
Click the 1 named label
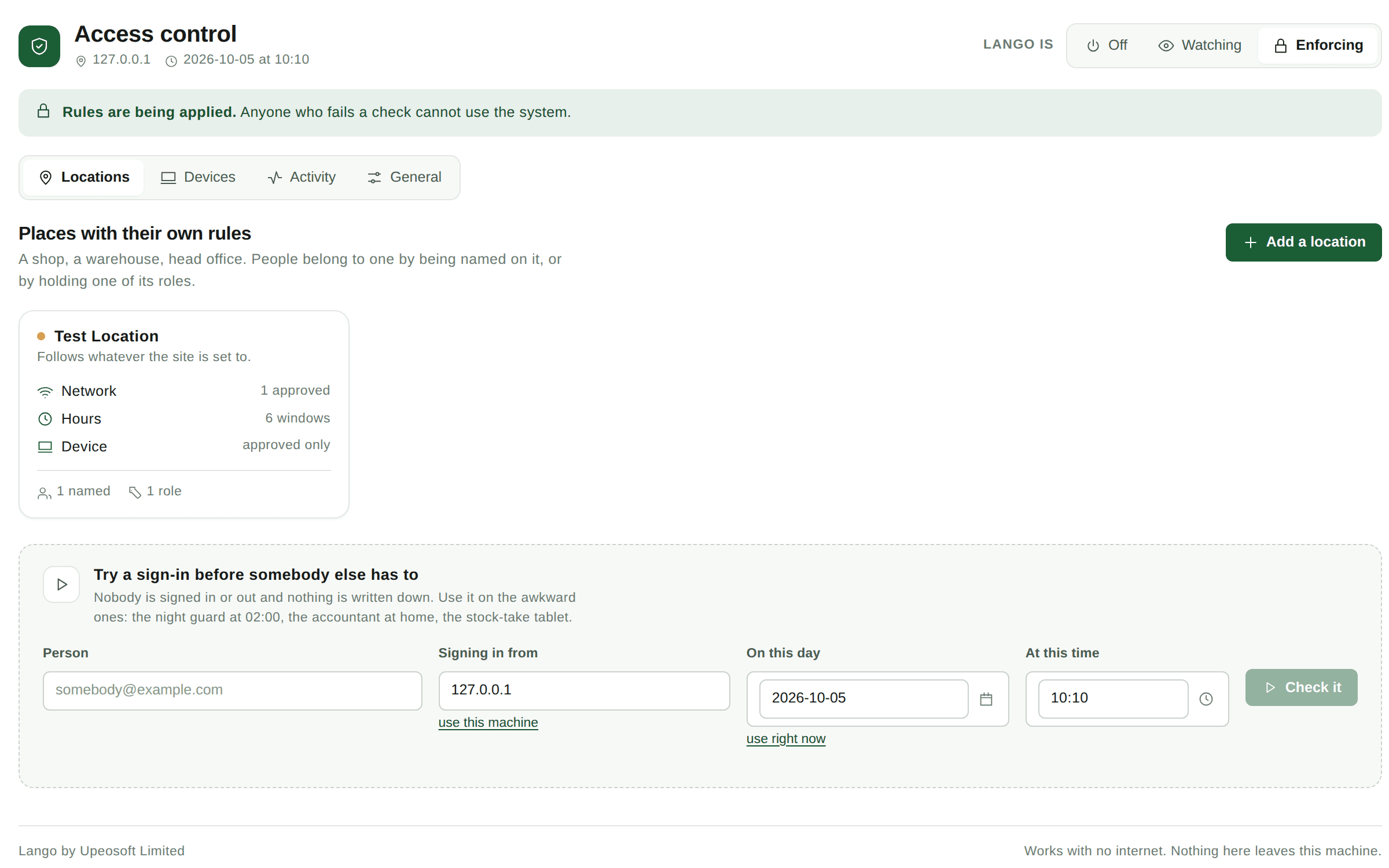tap(83, 491)
